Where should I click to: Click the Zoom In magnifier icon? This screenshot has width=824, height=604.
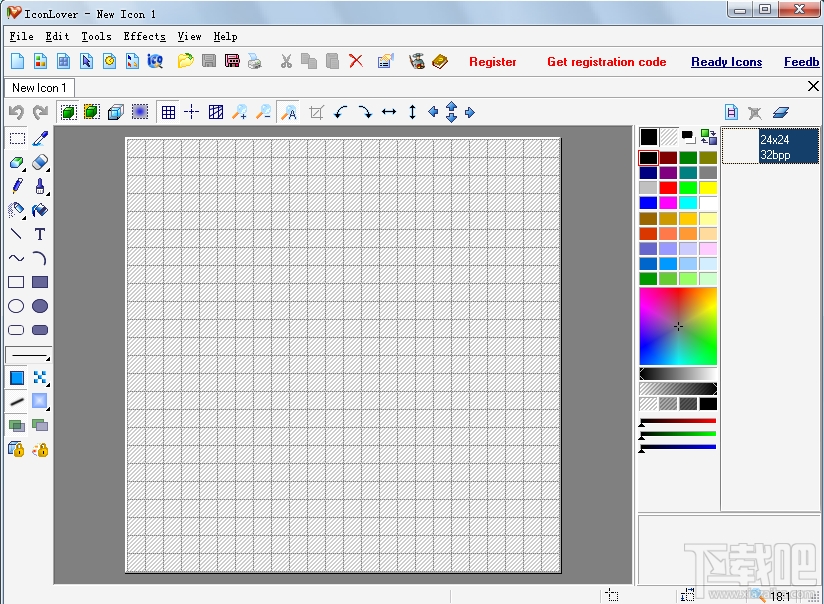click(240, 112)
